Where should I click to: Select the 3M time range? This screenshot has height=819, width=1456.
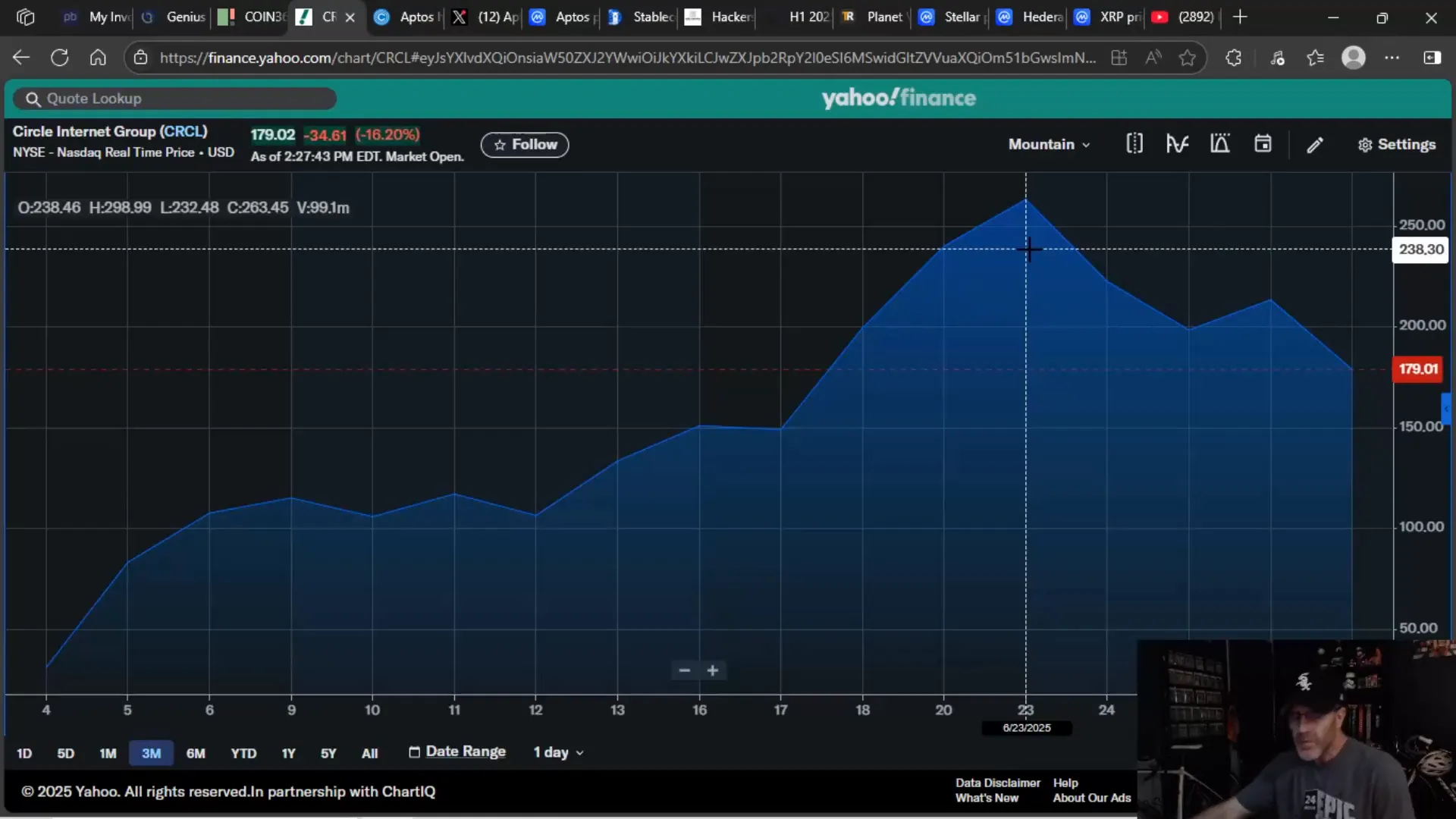click(x=151, y=753)
